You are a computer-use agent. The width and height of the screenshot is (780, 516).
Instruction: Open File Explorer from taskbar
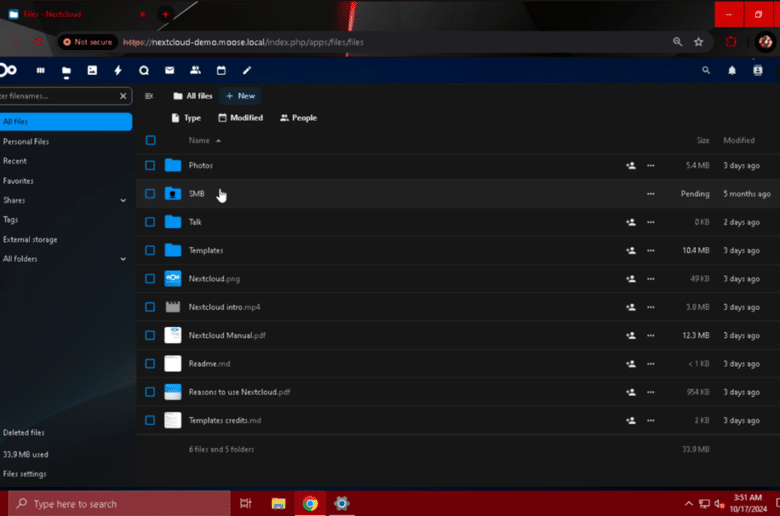(x=279, y=504)
